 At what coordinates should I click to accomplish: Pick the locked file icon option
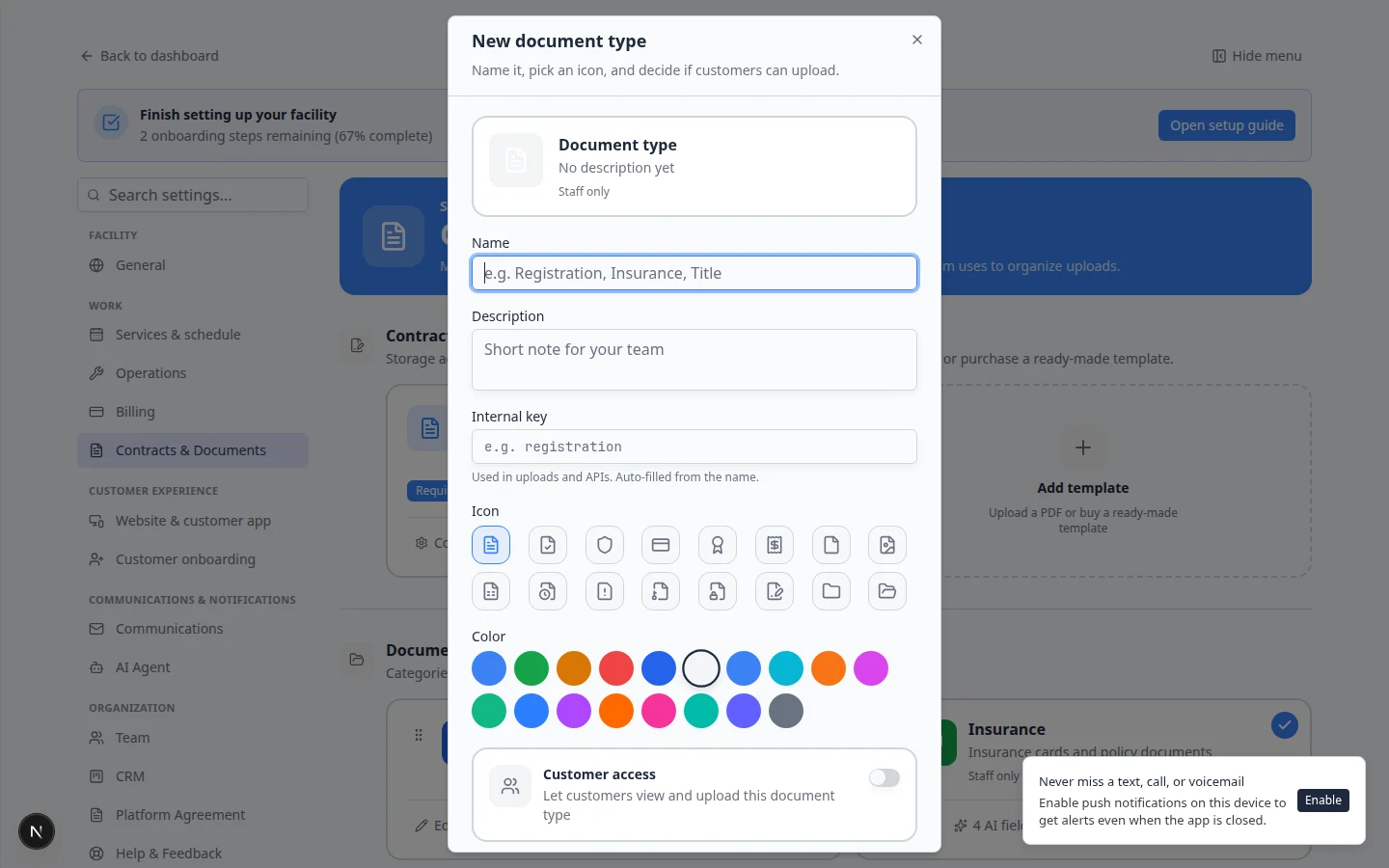pos(718,591)
